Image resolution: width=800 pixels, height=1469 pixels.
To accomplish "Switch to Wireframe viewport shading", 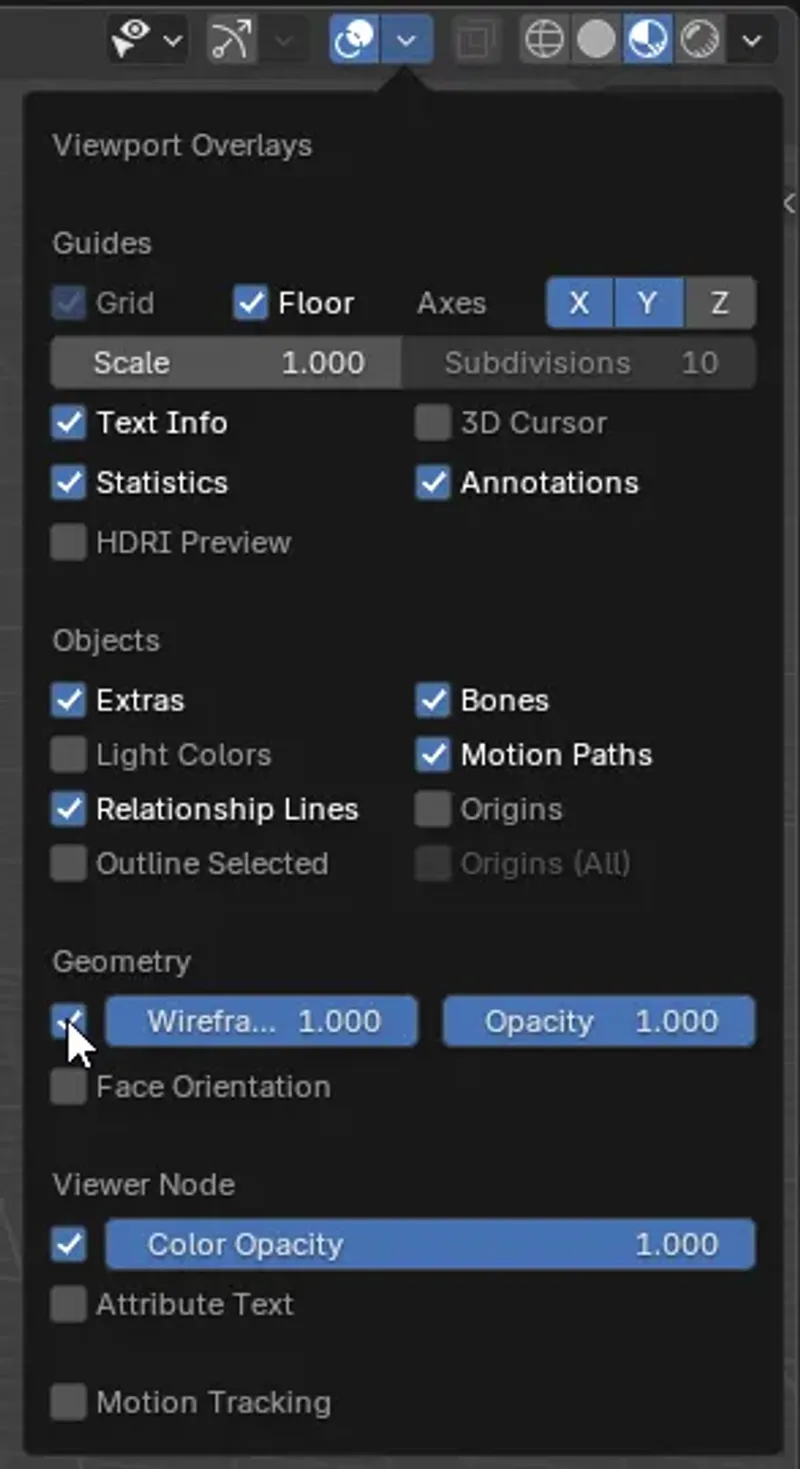I will pos(543,40).
